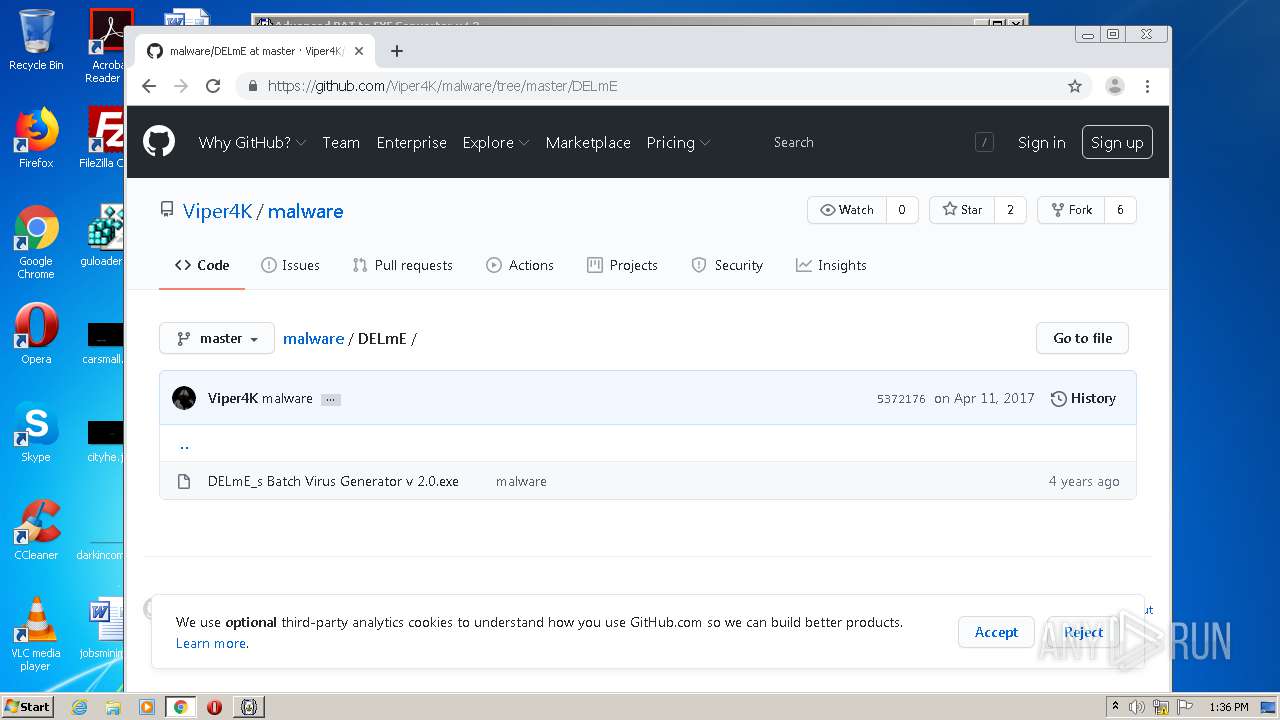Open commit hash 5372176
This screenshot has width=1280, height=720.
click(901, 399)
